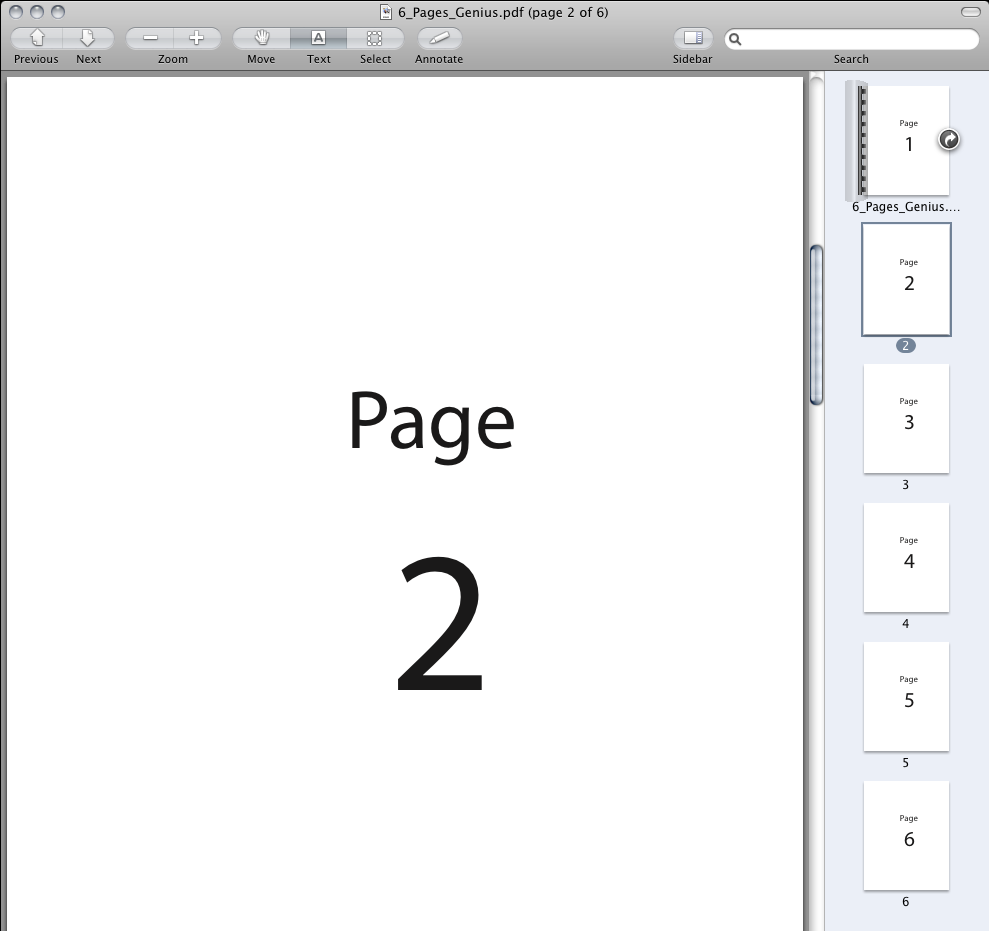Jump to the Page 4 thumbnail

point(906,558)
